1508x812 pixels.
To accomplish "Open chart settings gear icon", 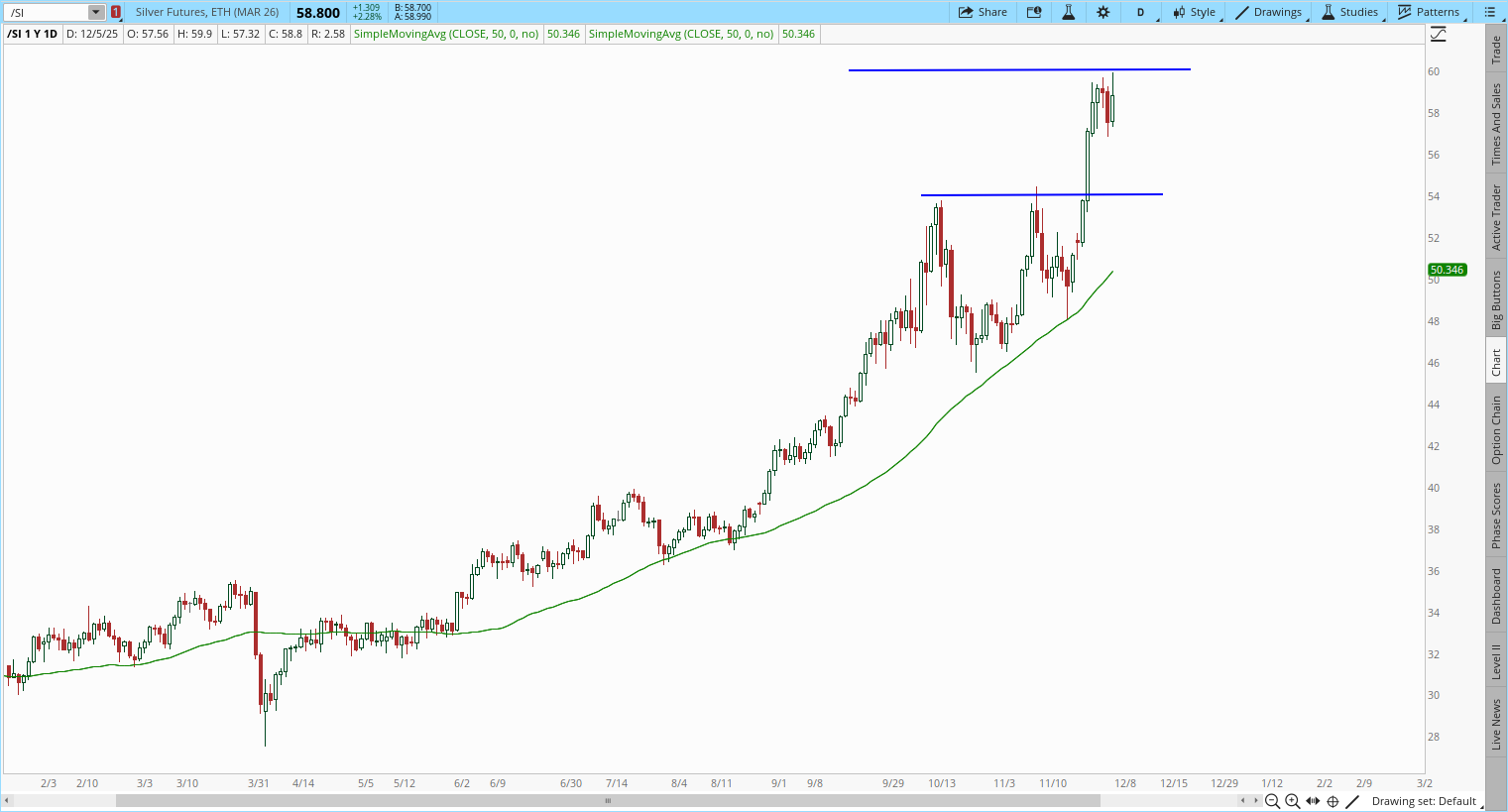I will 1102,12.
